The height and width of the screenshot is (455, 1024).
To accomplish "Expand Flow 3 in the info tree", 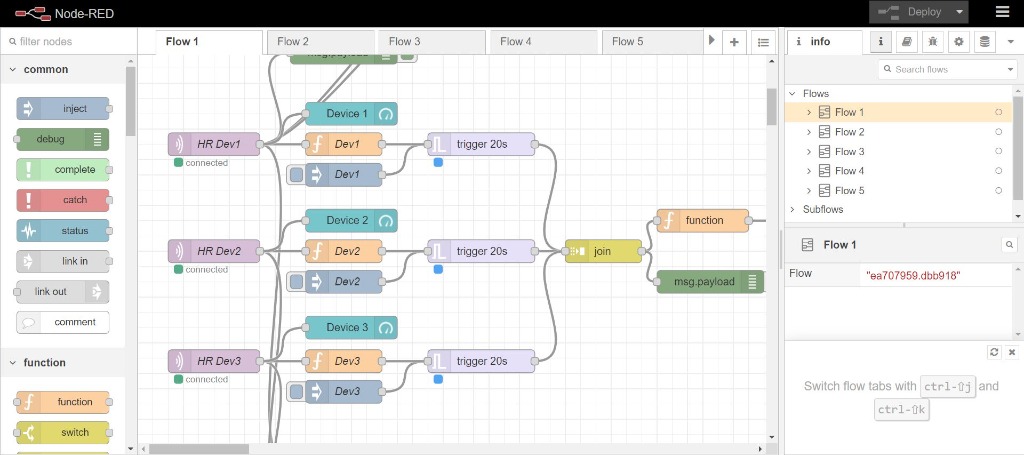I will [x=809, y=152].
